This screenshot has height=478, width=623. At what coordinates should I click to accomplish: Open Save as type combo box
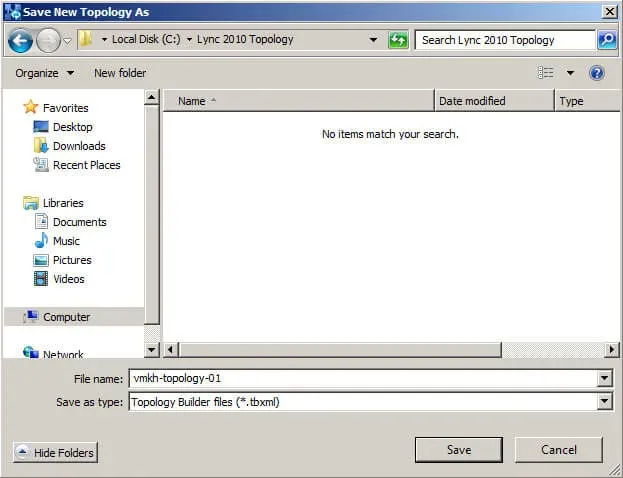pyautogui.click(x=371, y=402)
